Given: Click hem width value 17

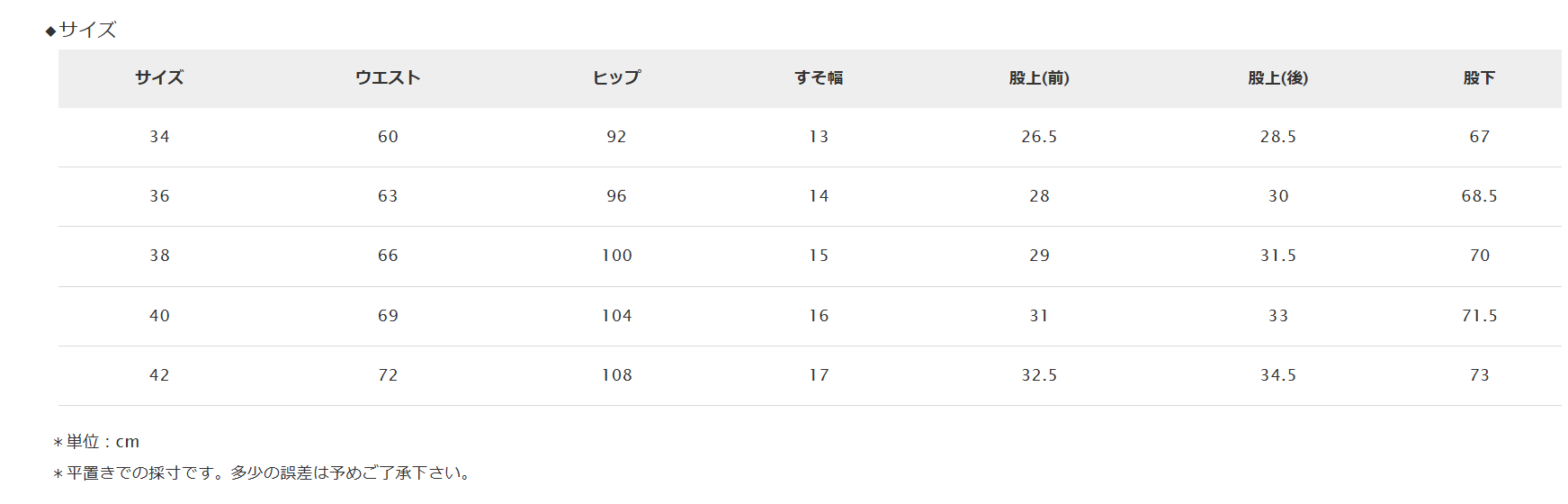Looking at the screenshot, I should click(x=819, y=375).
